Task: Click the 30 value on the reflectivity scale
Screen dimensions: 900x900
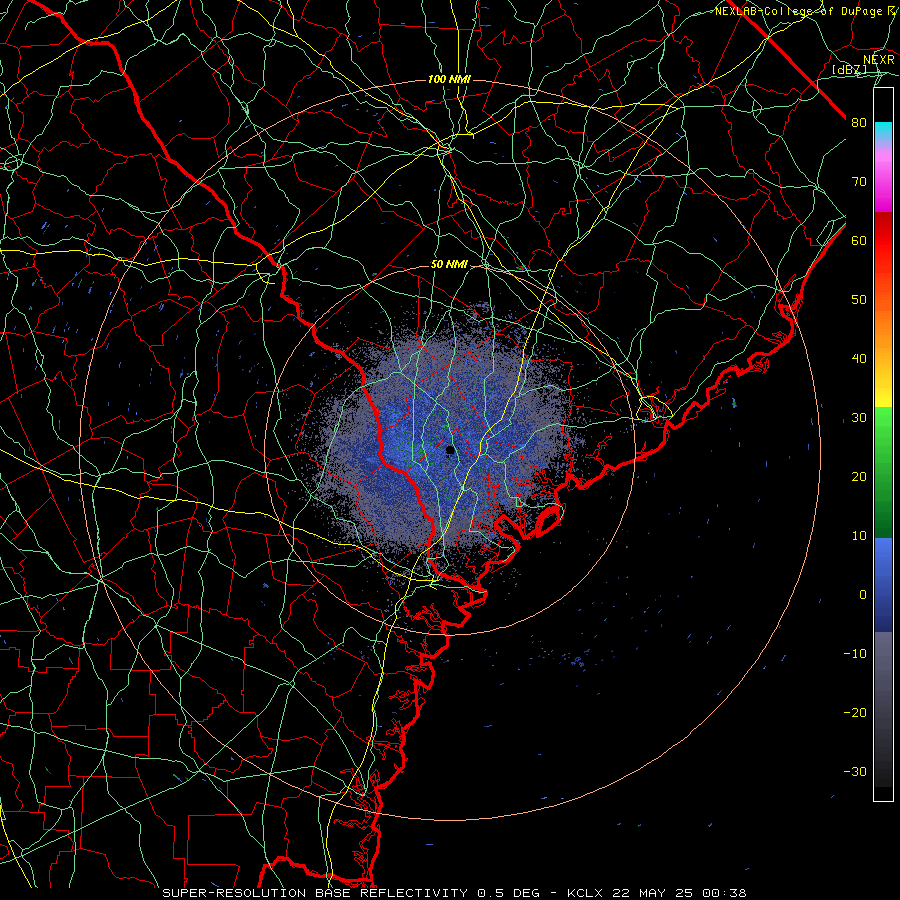Action: (x=859, y=418)
